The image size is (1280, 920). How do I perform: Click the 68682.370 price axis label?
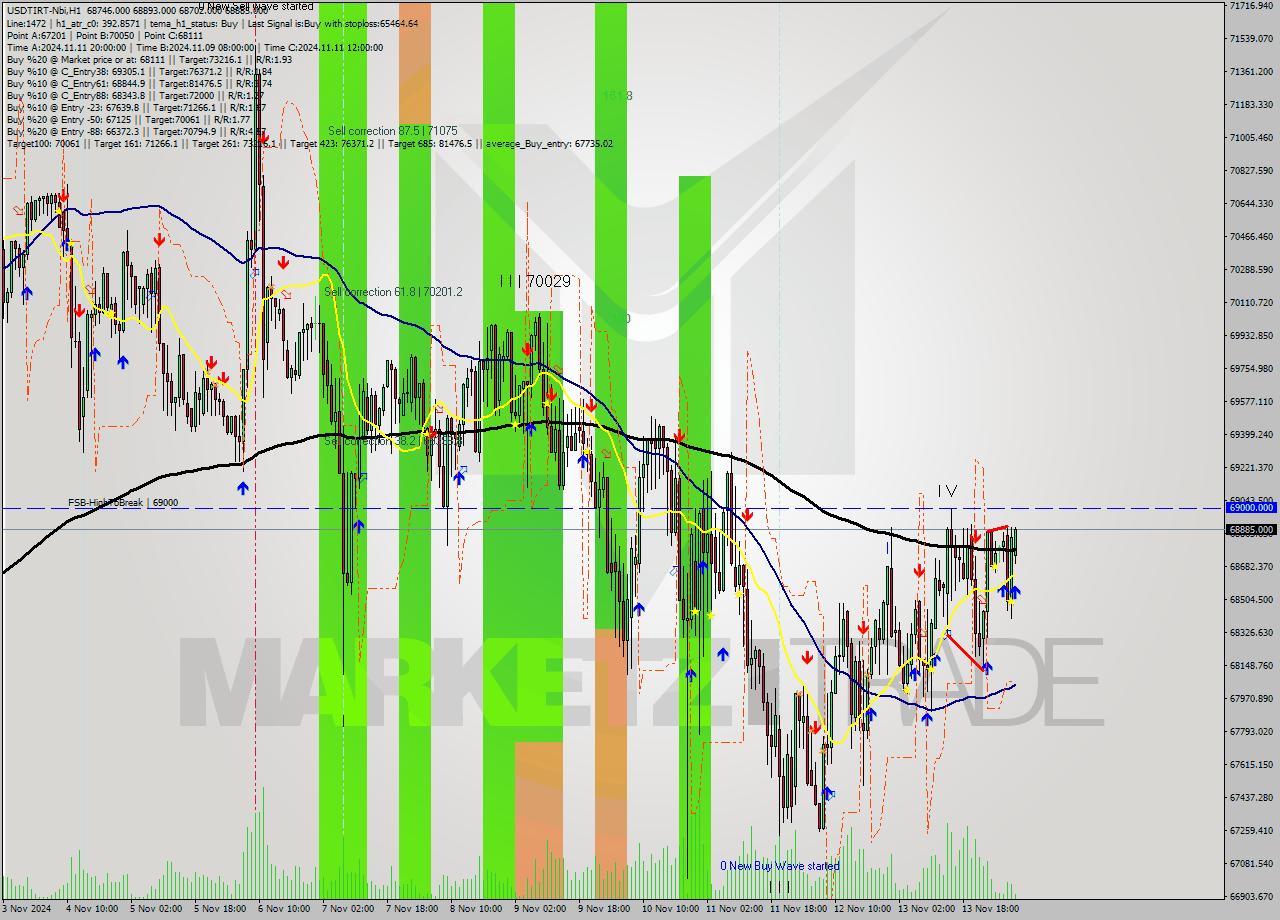pos(1251,567)
